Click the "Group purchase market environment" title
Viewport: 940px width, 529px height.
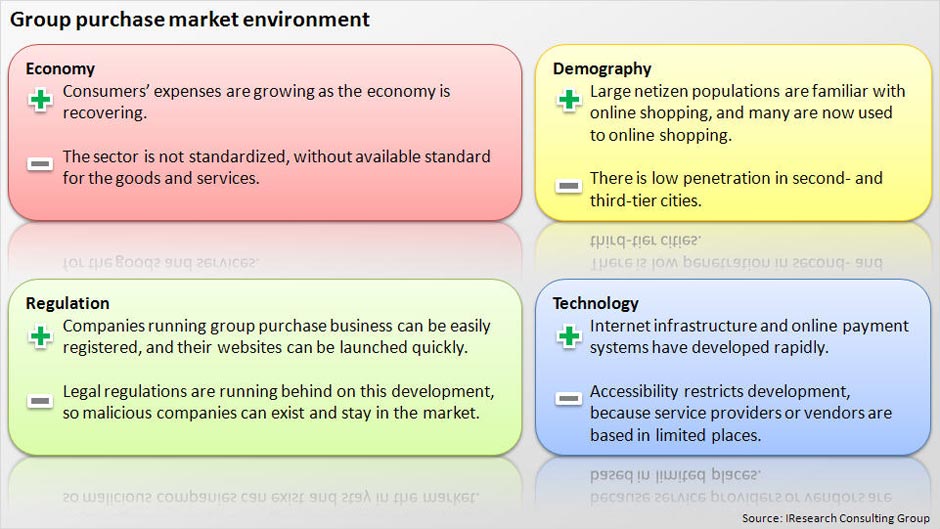click(190, 19)
